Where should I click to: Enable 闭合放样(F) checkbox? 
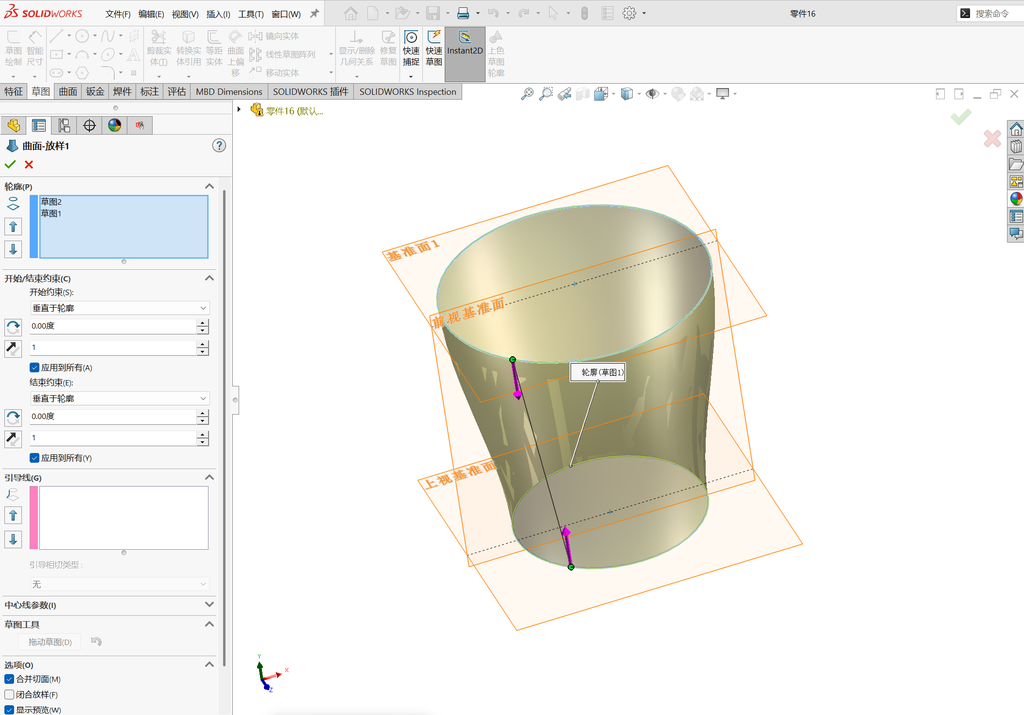[9, 694]
